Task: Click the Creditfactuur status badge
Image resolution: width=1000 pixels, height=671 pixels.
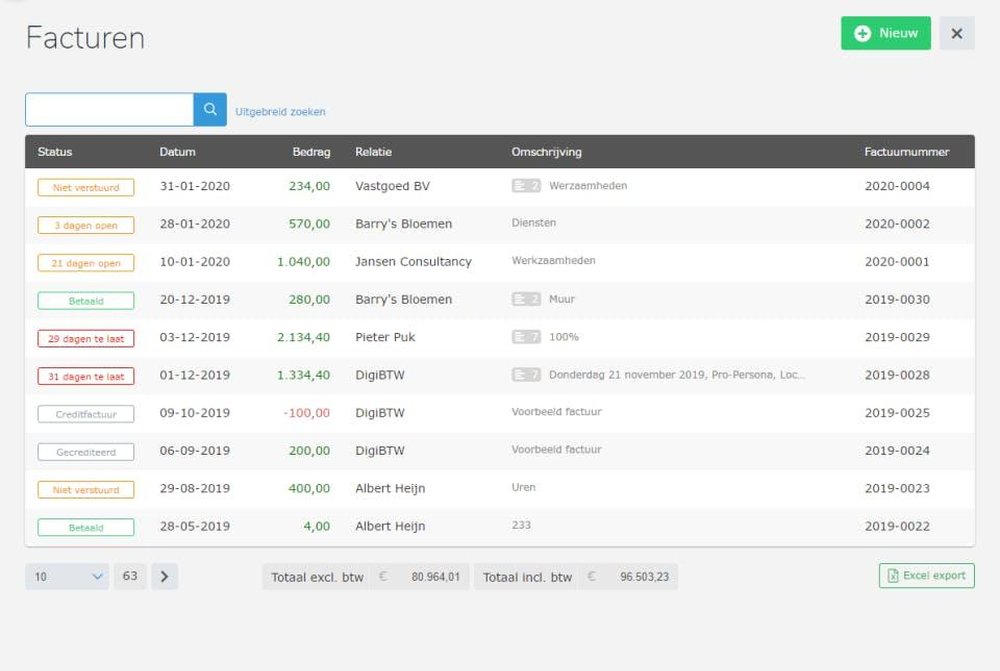Action: 86,414
